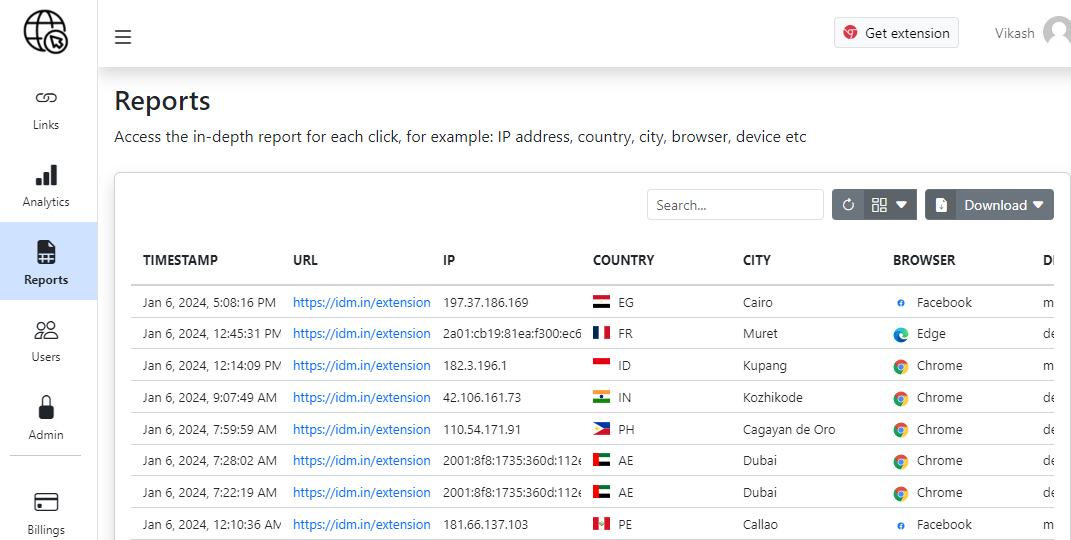Screen dimensions: 1071x540
Task: Select IP 110.54.171.91
Action: click(x=482, y=429)
